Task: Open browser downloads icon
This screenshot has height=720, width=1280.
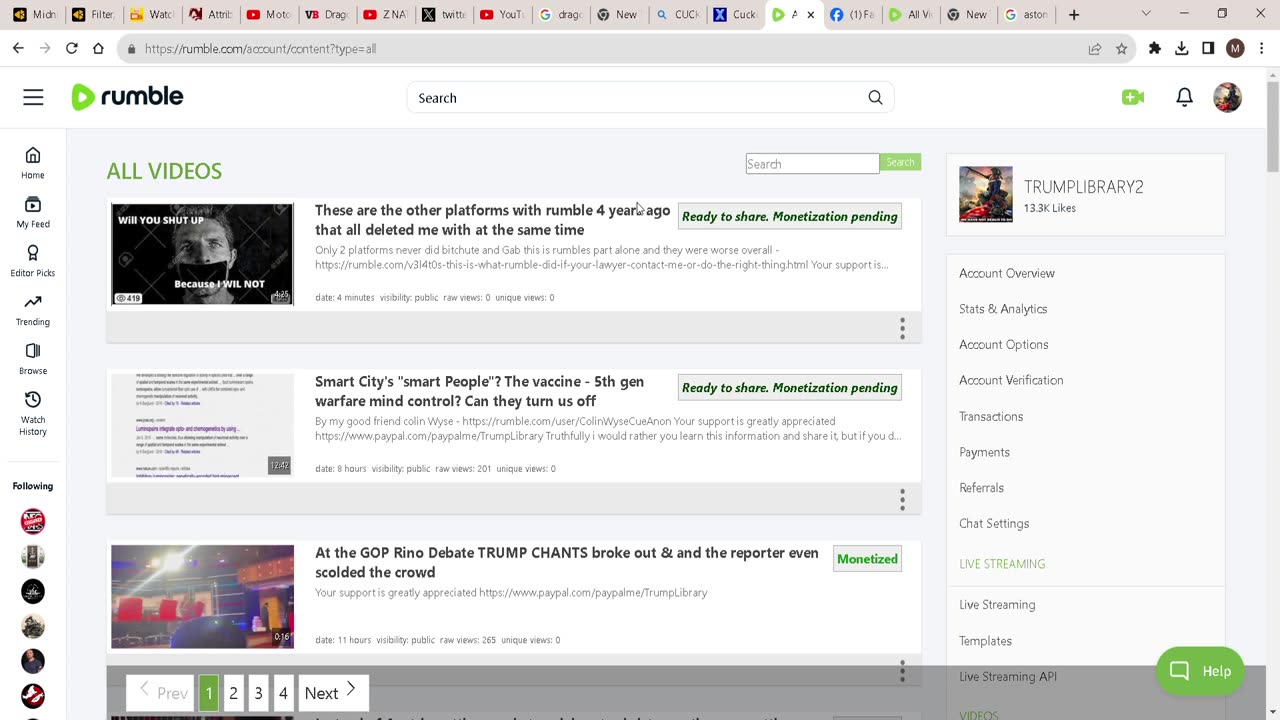Action: point(1182,48)
